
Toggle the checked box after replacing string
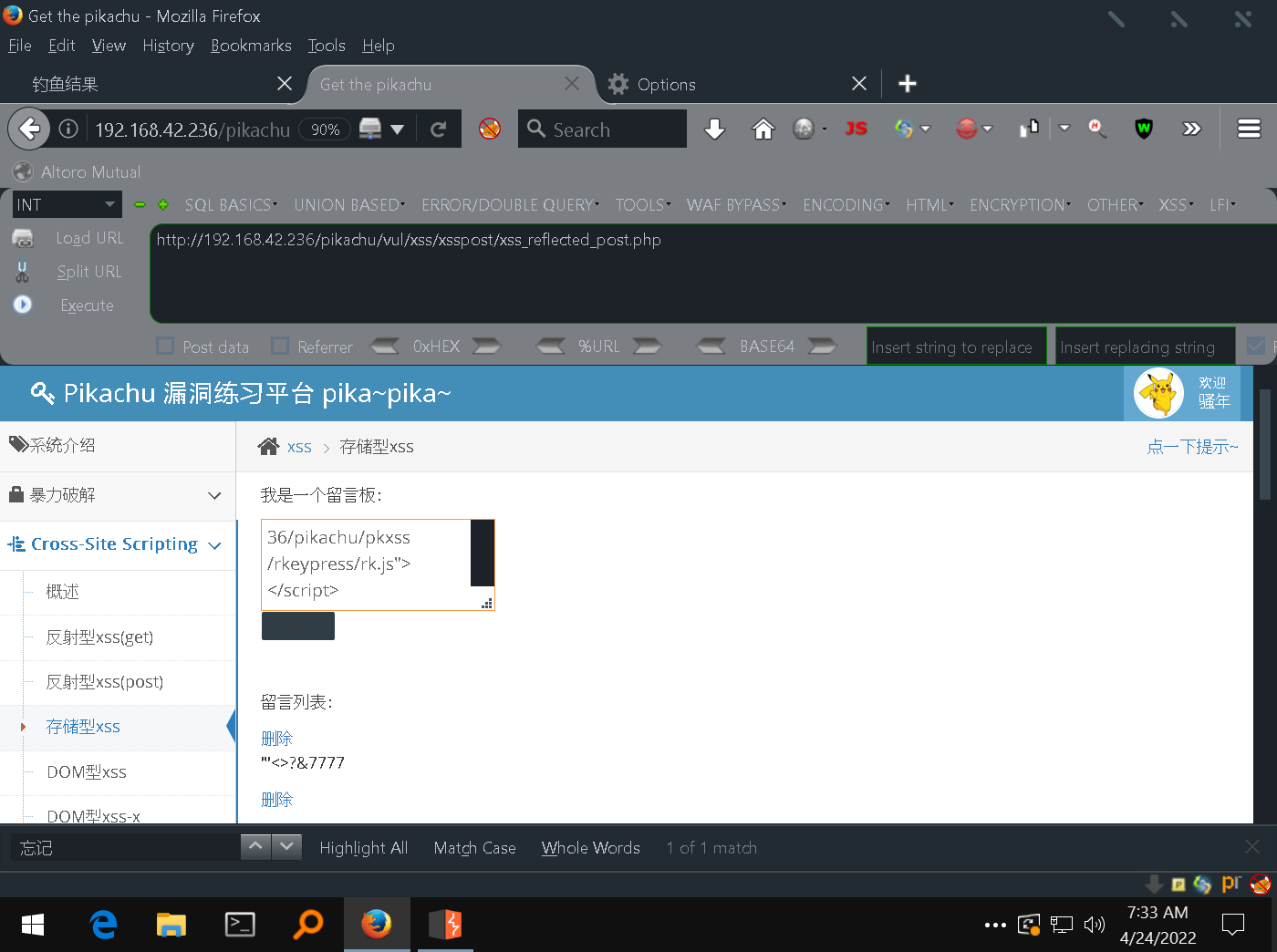[1256, 346]
